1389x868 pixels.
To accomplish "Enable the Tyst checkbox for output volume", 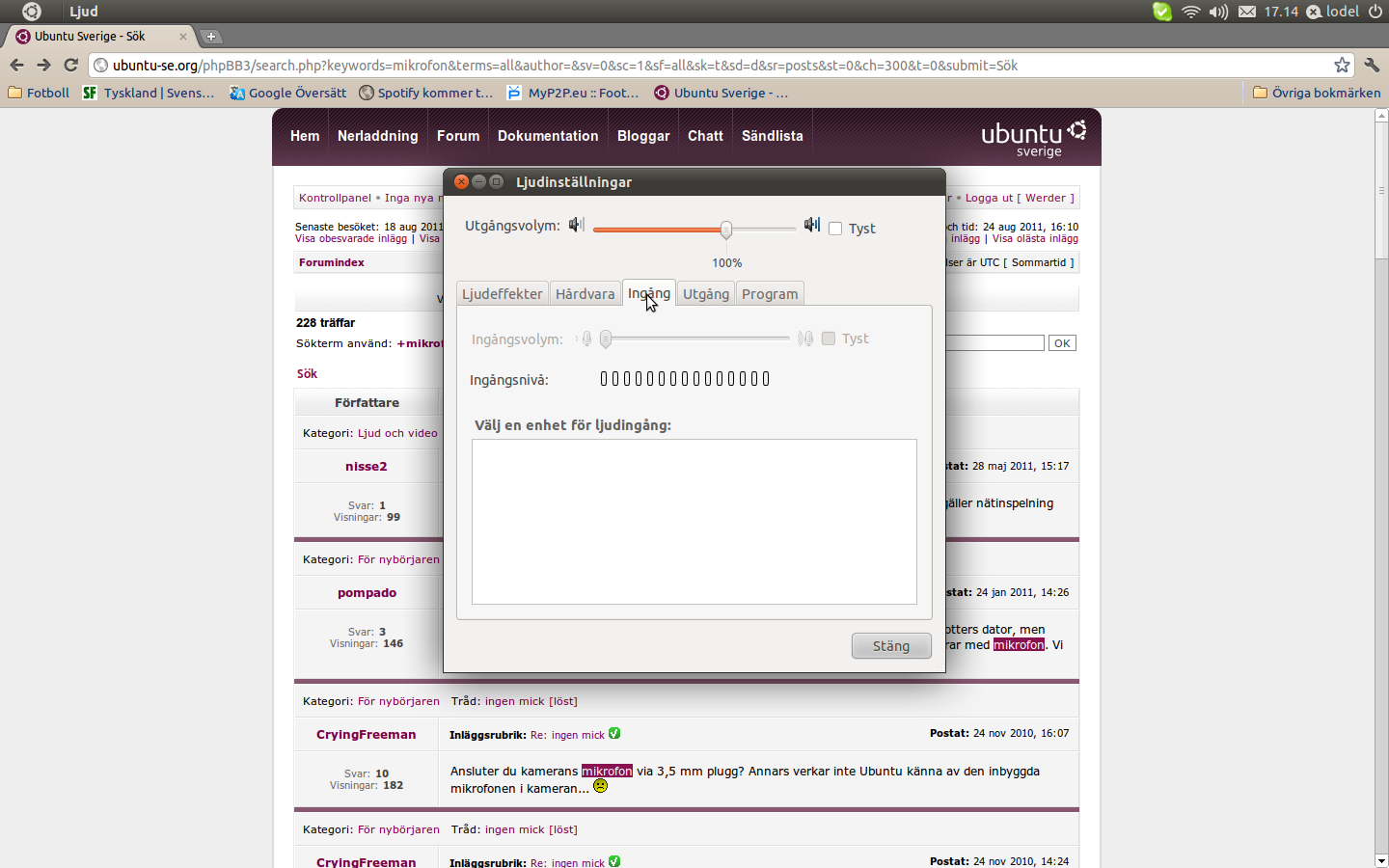I will point(835,229).
